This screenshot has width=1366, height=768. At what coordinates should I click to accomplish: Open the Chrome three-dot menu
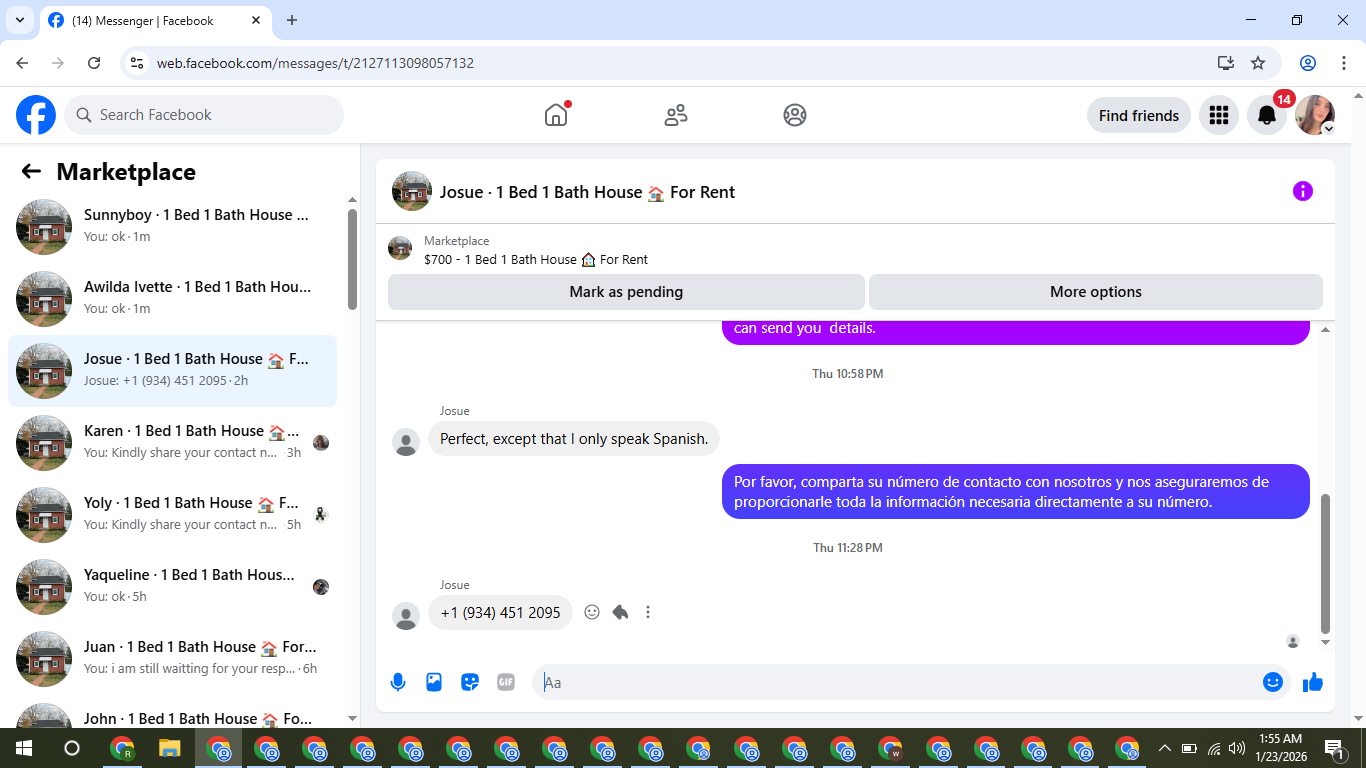(1342, 63)
